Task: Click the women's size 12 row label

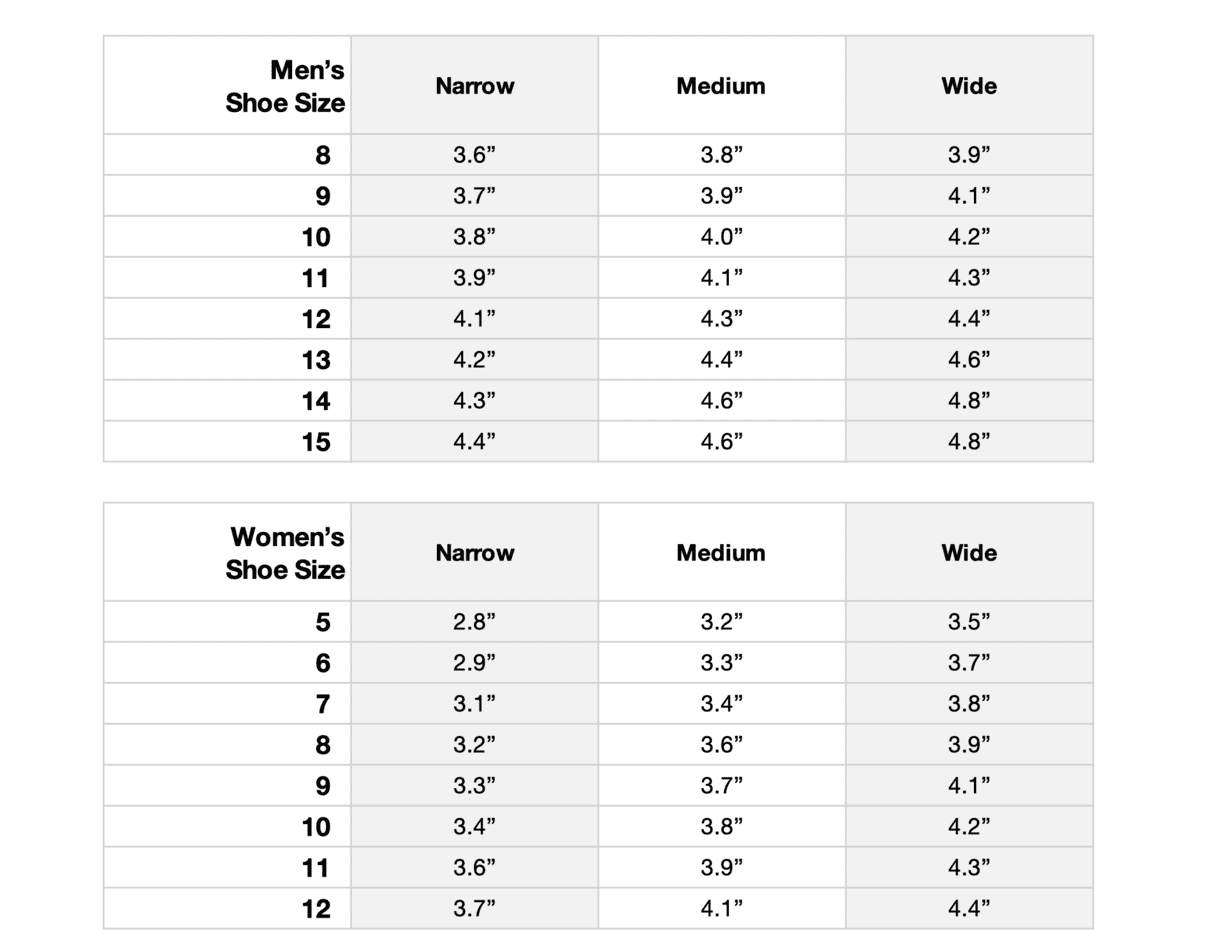Action: 316,909
